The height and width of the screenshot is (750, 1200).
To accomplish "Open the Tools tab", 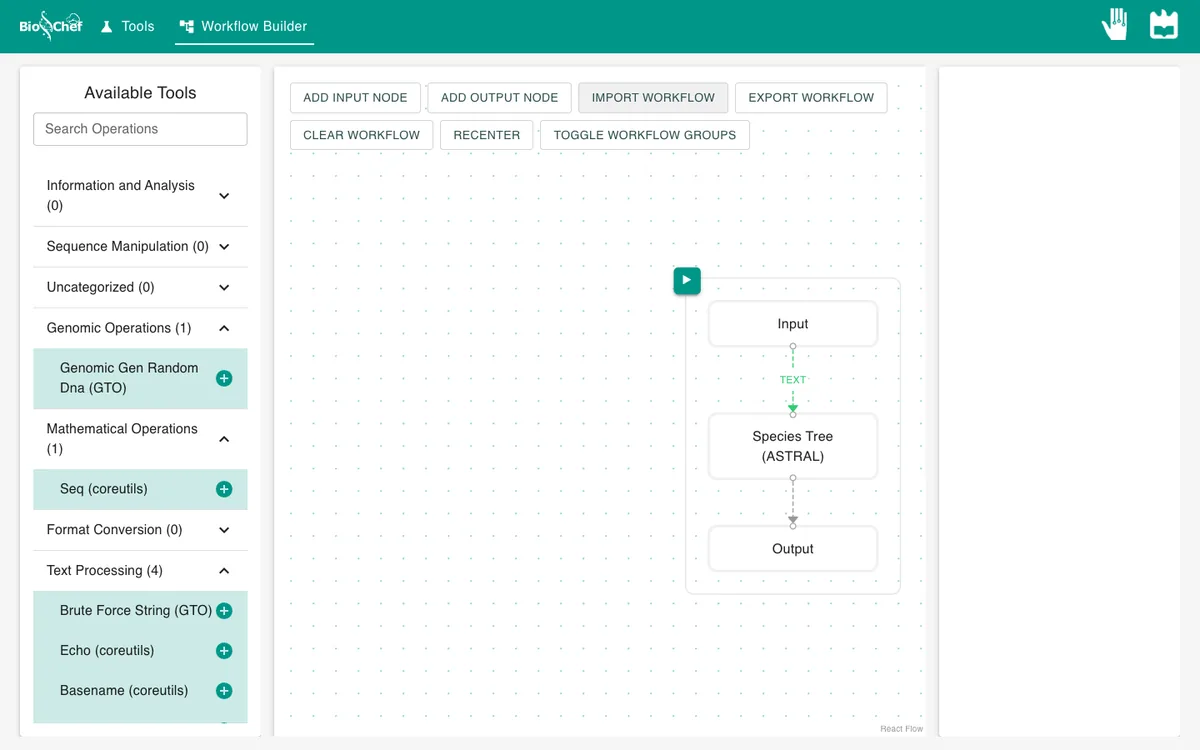I will point(127,26).
